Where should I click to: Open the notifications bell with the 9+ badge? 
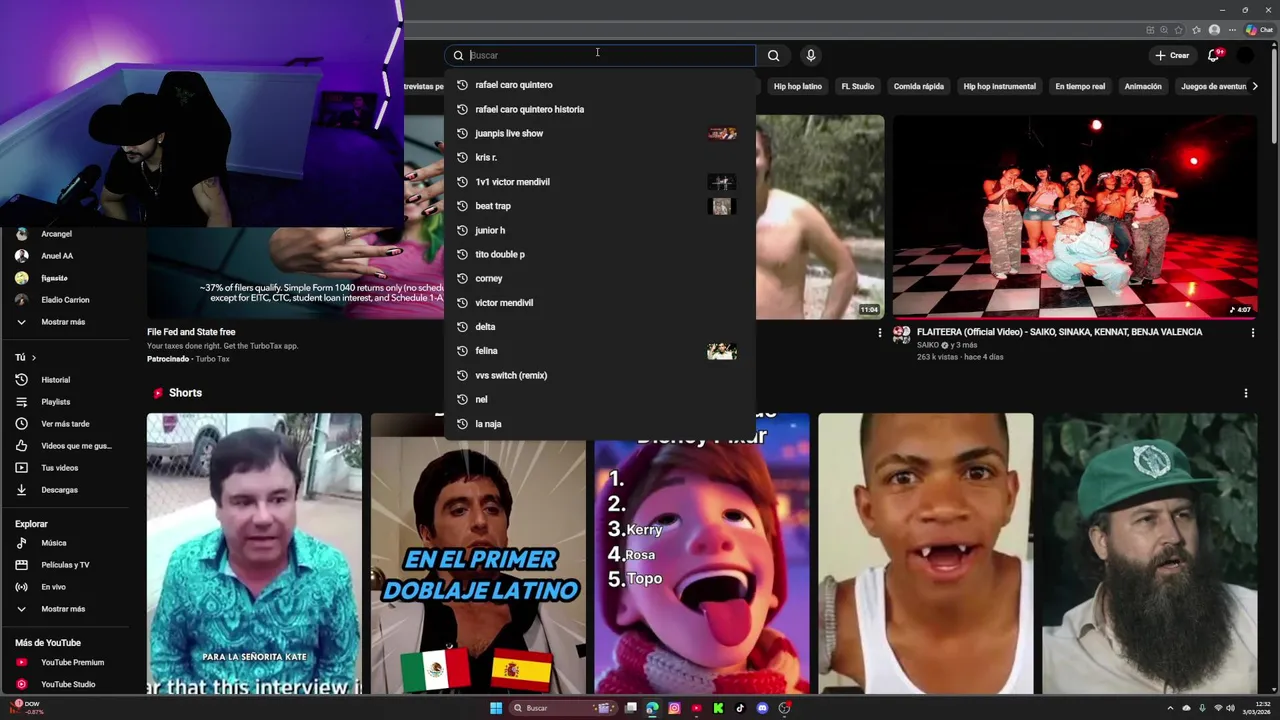coord(1214,56)
